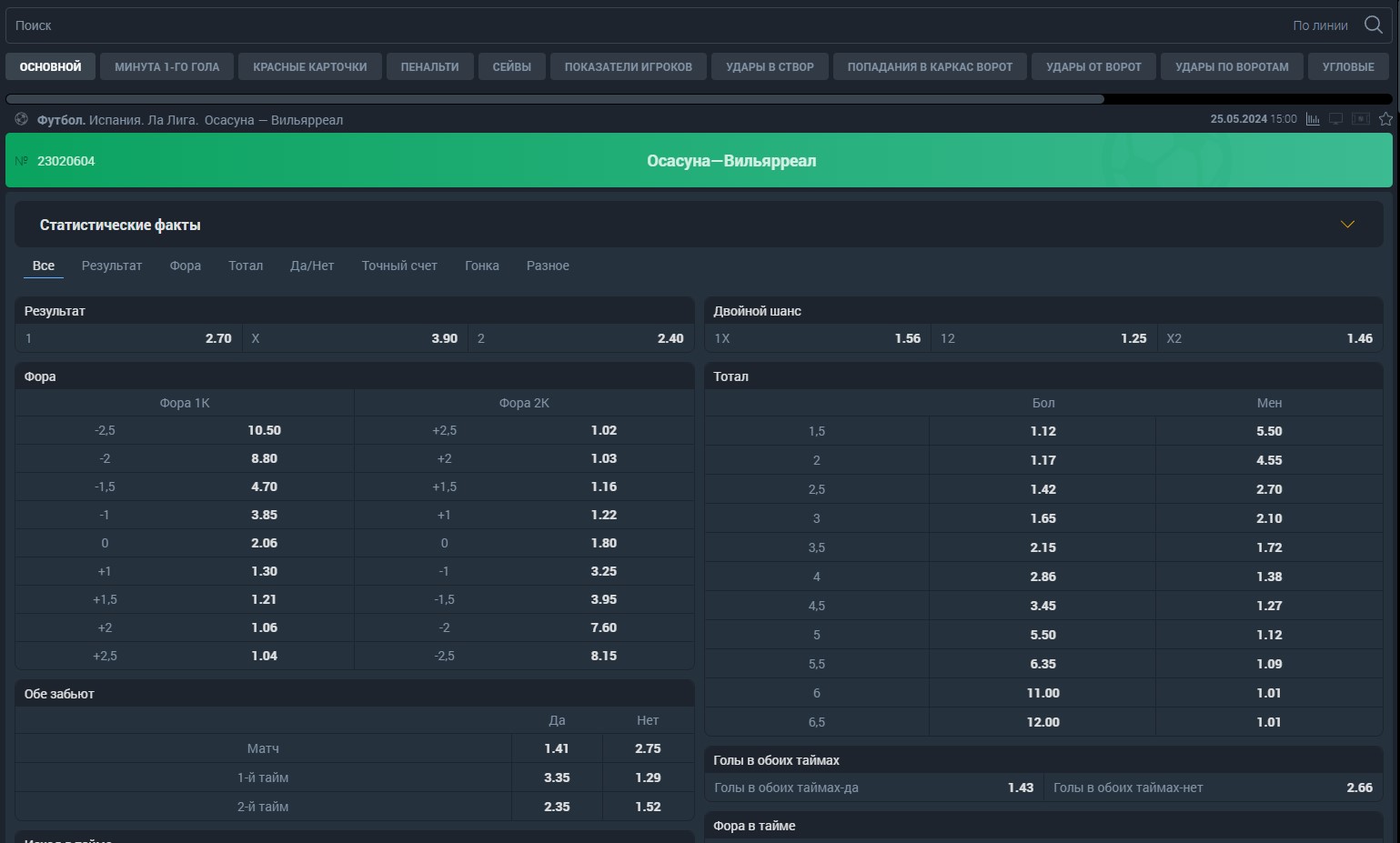Bet on away win at 2.40
This screenshot has width=1400, height=843.
tap(580, 338)
